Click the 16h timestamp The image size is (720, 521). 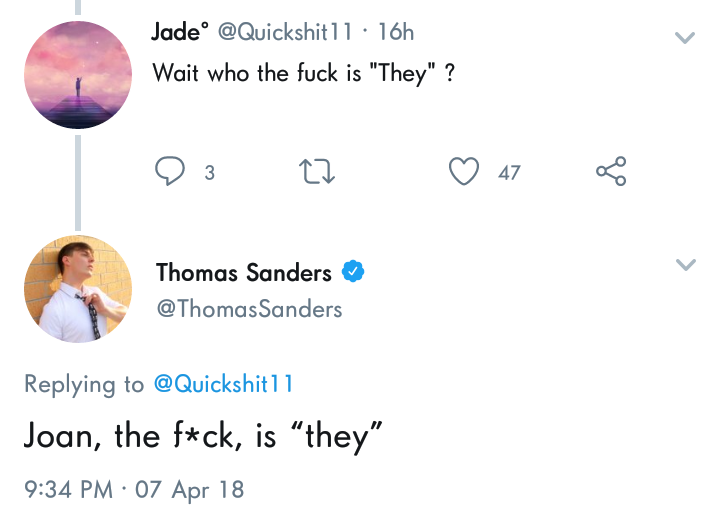[394, 32]
